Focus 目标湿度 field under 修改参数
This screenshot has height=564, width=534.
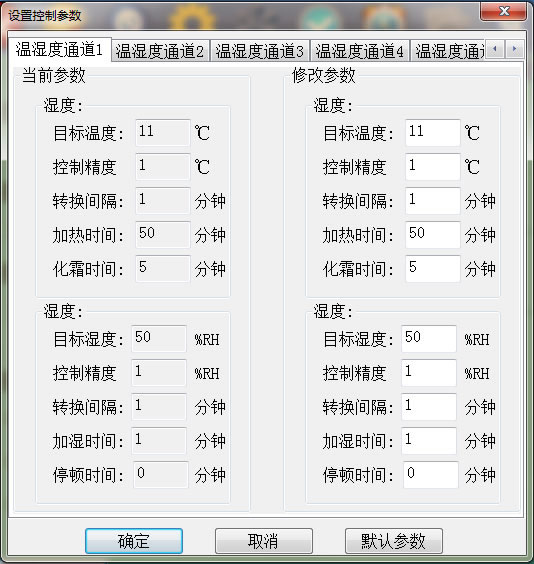click(429, 338)
